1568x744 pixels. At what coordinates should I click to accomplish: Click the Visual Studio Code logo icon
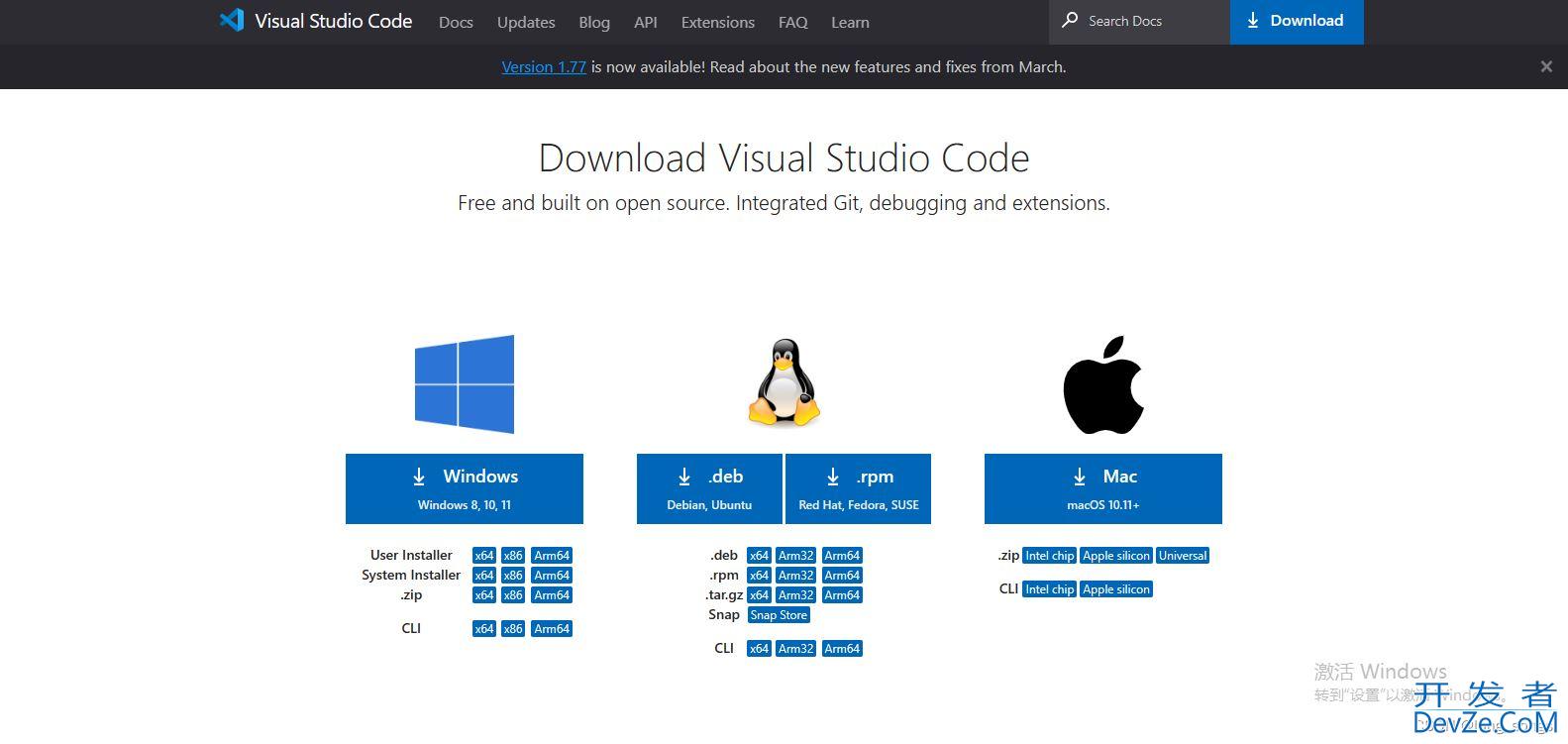click(232, 20)
